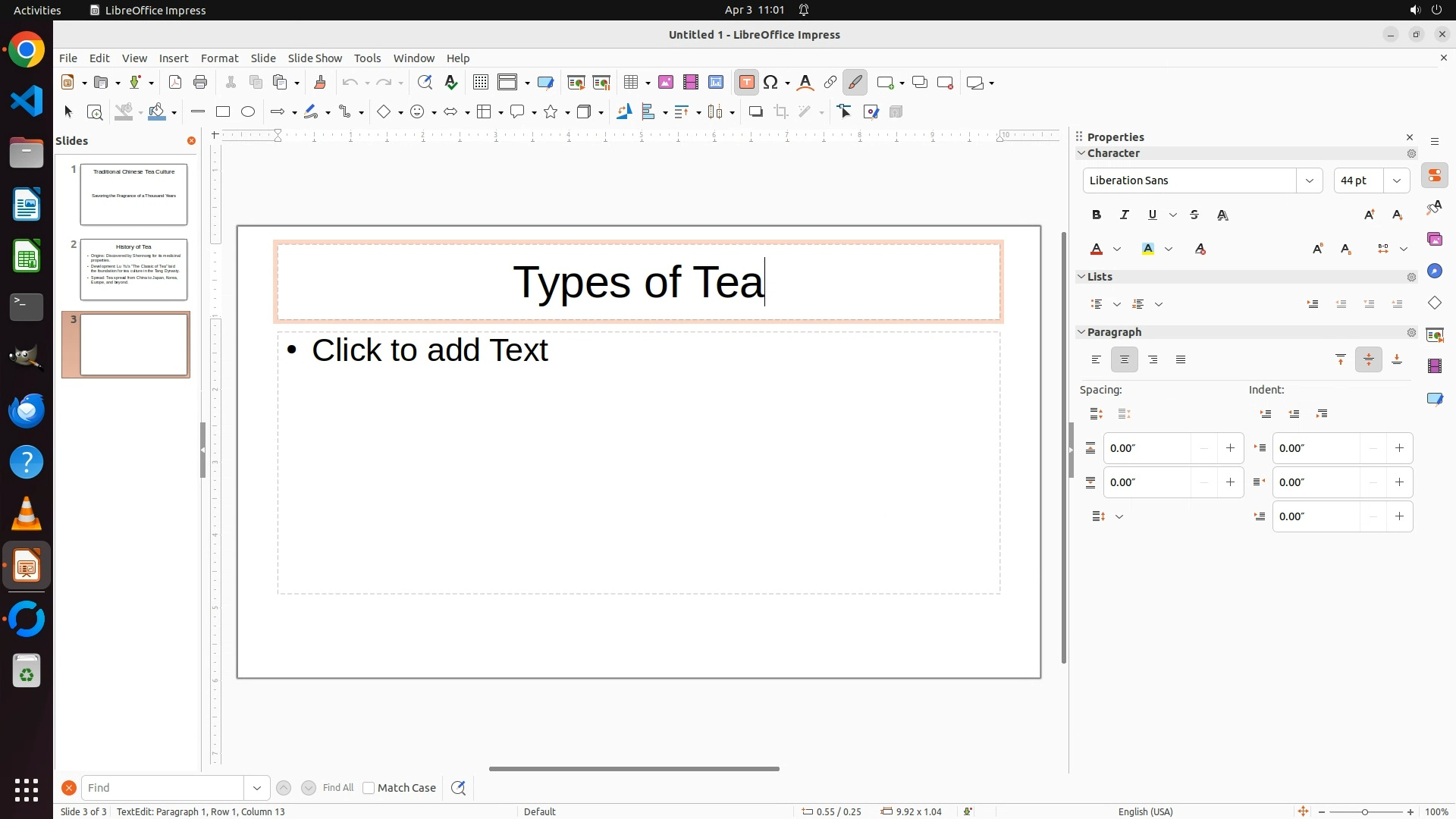Open the font size dropdown

coord(1397,180)
